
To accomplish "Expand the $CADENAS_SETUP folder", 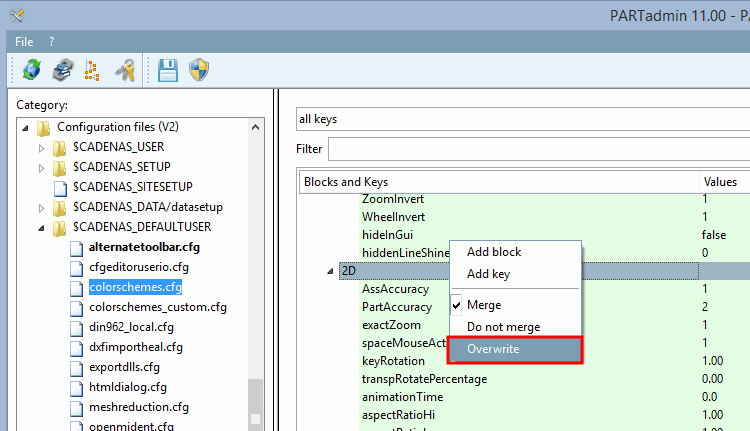I will 42,168.
